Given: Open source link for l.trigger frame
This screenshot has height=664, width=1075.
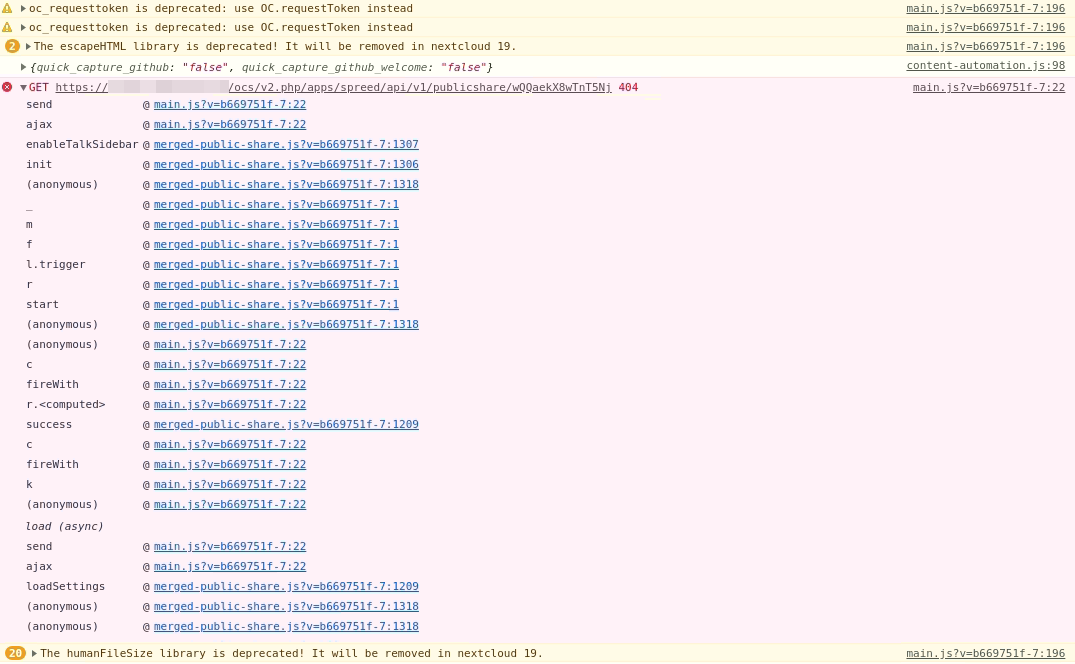Looking at the screenshot, I should point(276,265).
